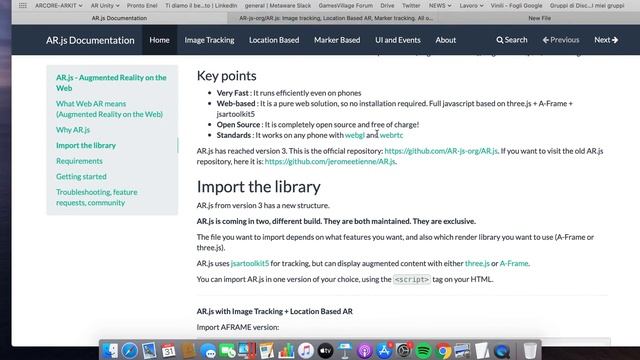Switch to AR.js Documentation browser tab
This screenshot has width=640, height=360.
[119, 18]
